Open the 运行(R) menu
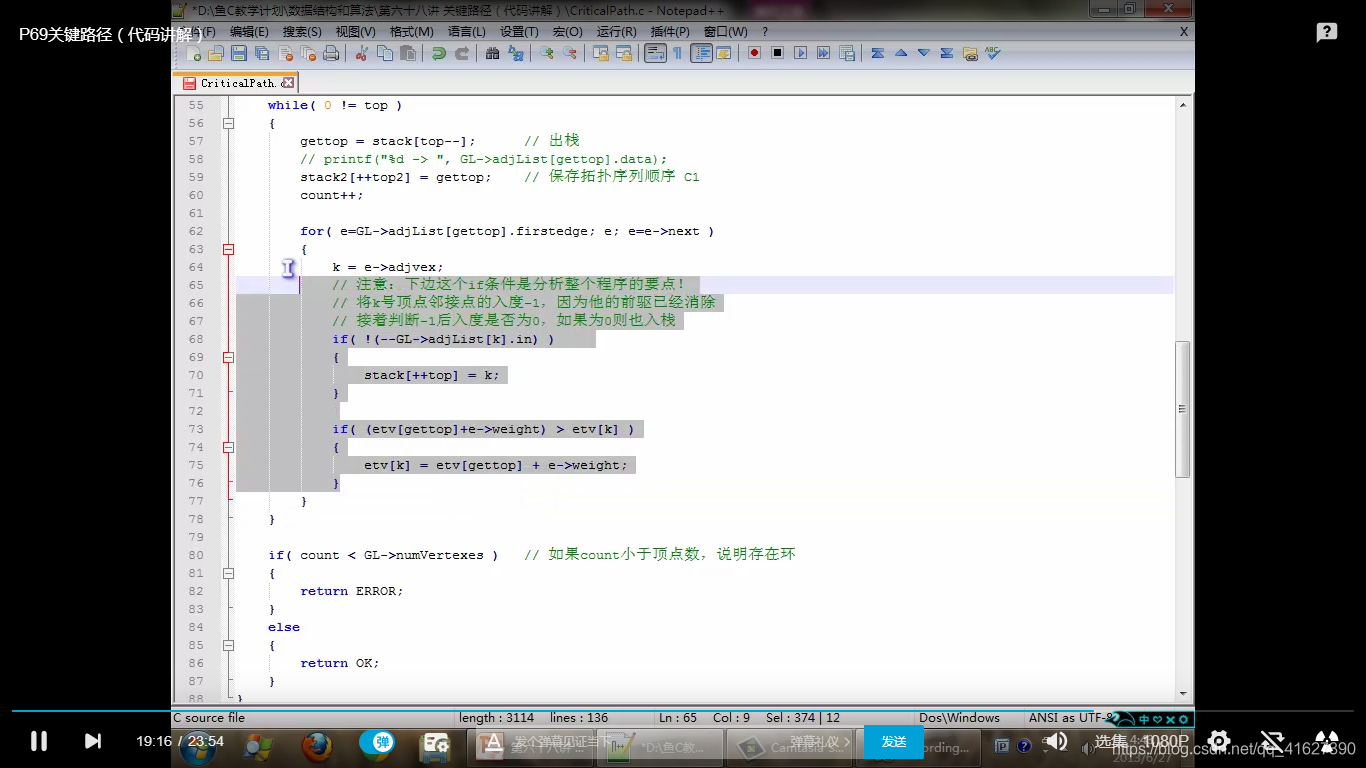Image resolution: width=1366 pixels, height=768 pixels. [617, 31]
